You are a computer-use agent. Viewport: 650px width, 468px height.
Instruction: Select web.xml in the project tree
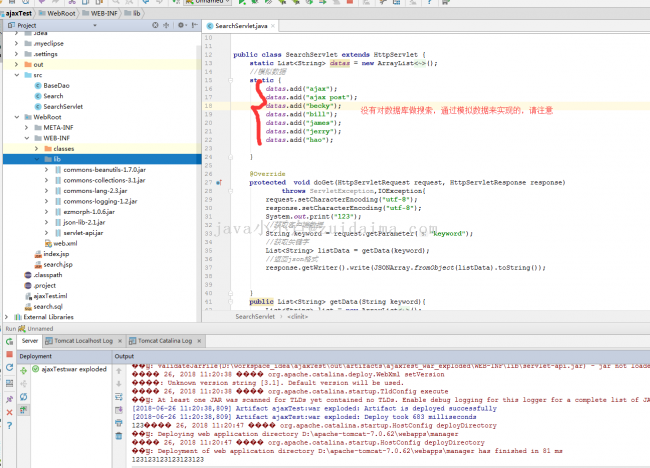(x=61, y=243)
